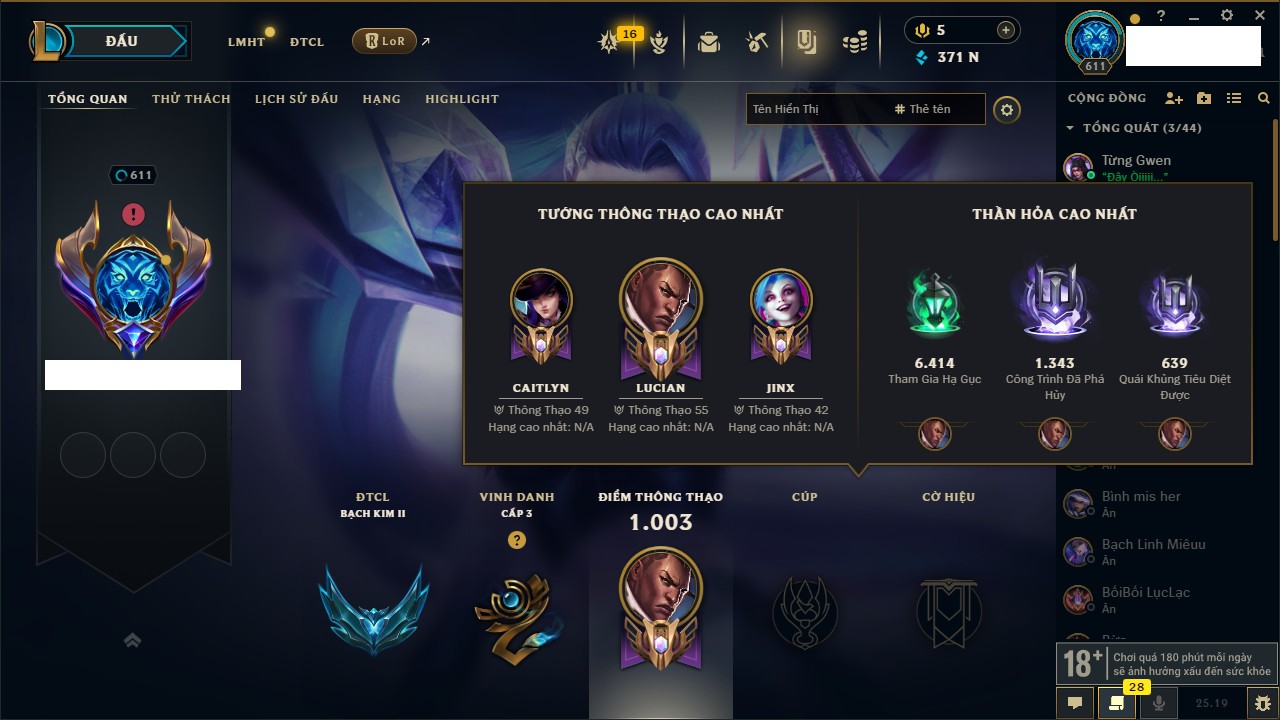
Task: Open the Collection backpack icon
Action: click(x=709, y=42)
